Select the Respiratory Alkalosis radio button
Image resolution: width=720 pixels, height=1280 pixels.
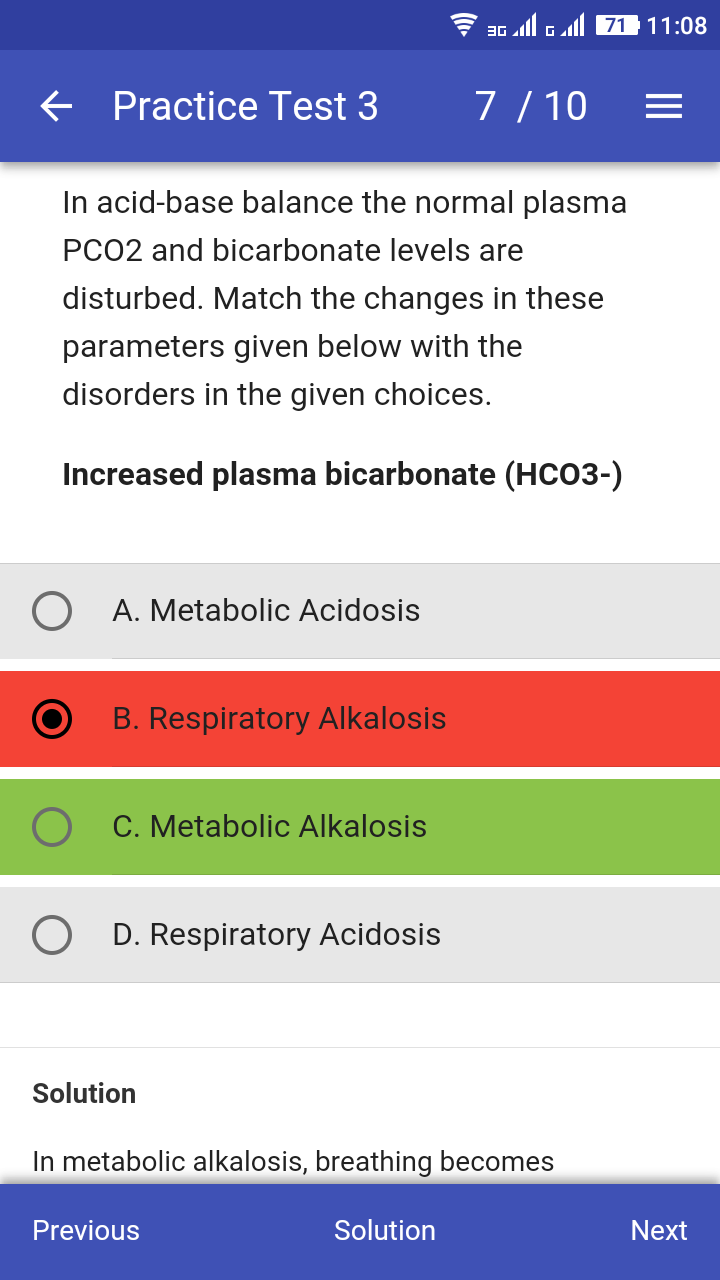point(52,718)
